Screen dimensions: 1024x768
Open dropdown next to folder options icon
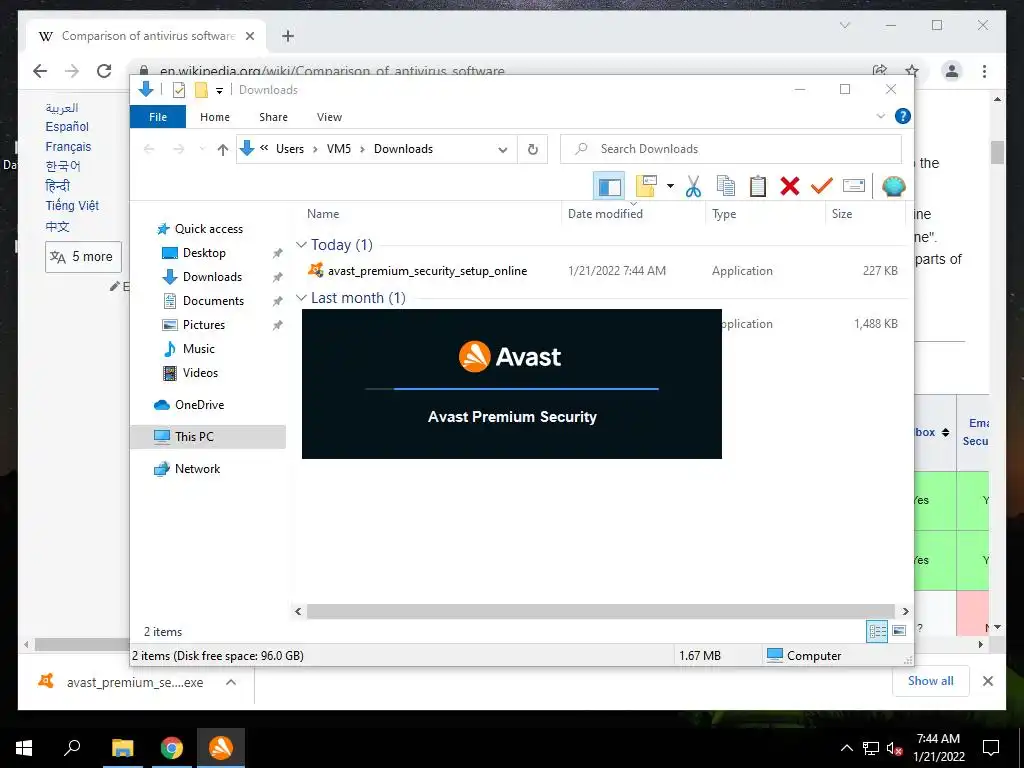tap(670, 186)
